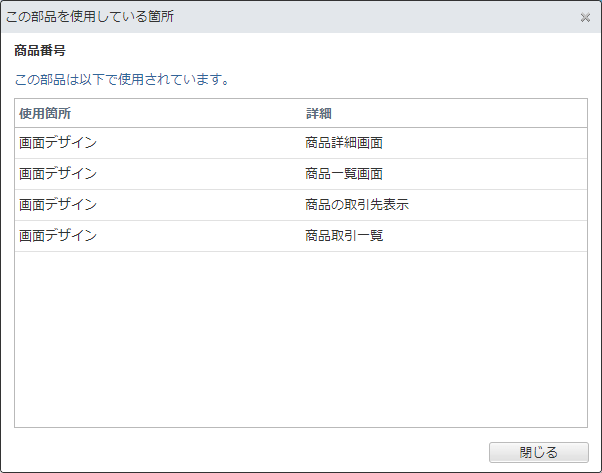The width and height of the screenshot is (602, 473).
Task: Click the 閉じる button
Action: click(x=539, y=452)
